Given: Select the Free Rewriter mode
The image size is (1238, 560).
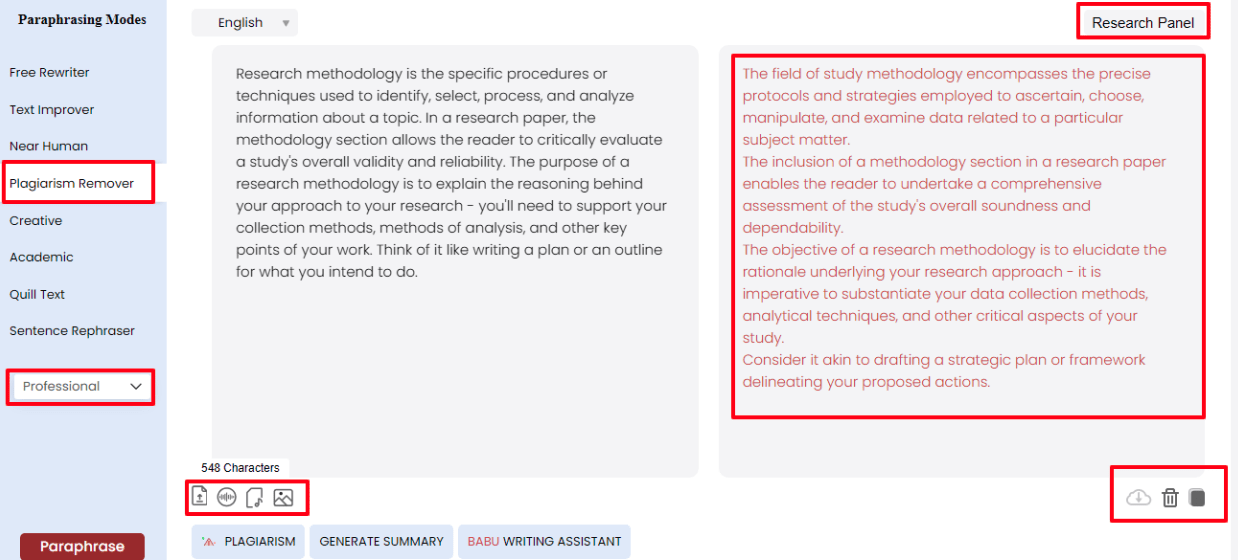Looking at the screenshot, I should (x=50, y=73).
